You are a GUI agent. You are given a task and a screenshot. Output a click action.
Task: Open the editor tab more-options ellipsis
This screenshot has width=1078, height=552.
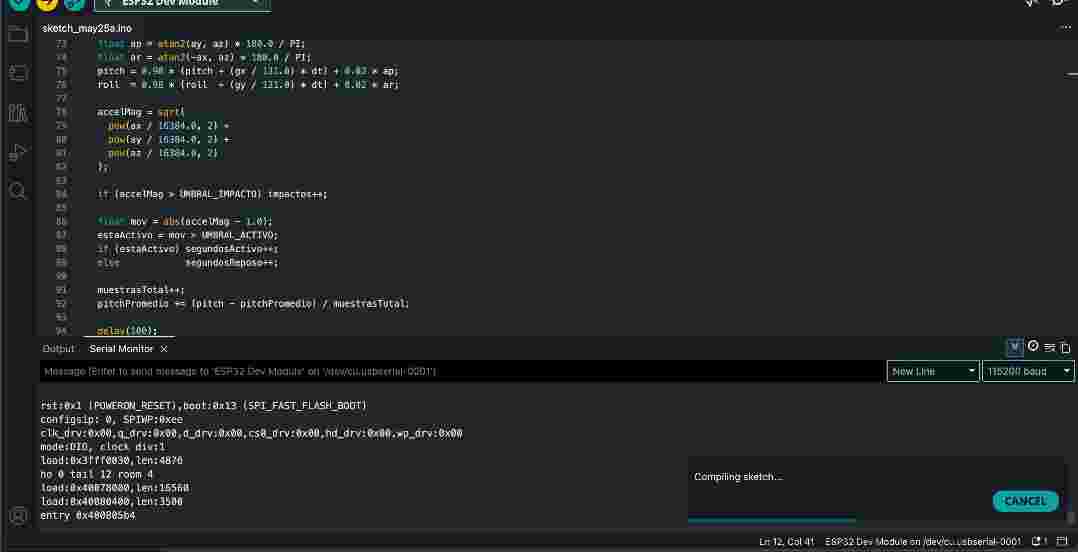point(1065,28)
